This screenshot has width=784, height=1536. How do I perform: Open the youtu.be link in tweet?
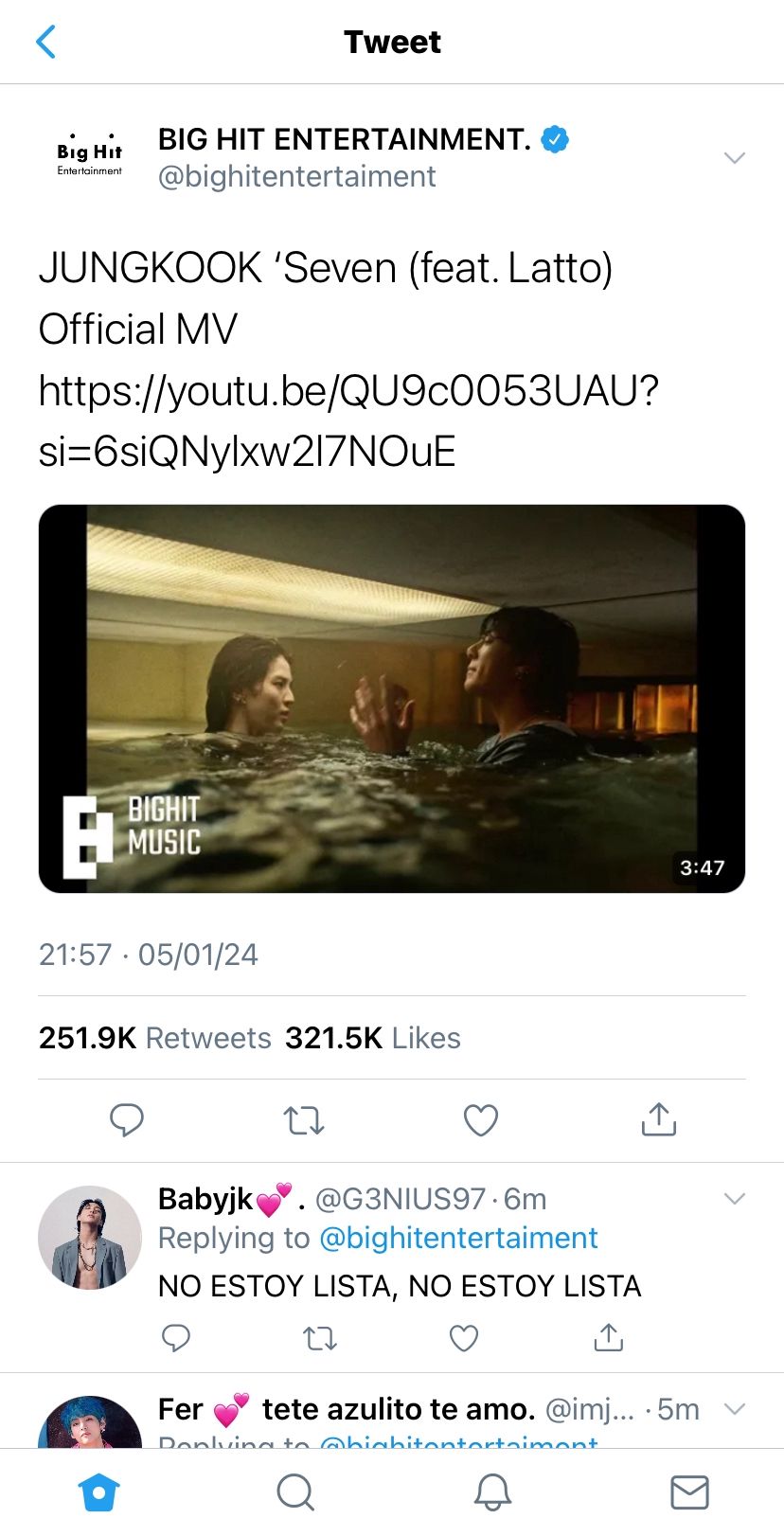tap(348, 420)
